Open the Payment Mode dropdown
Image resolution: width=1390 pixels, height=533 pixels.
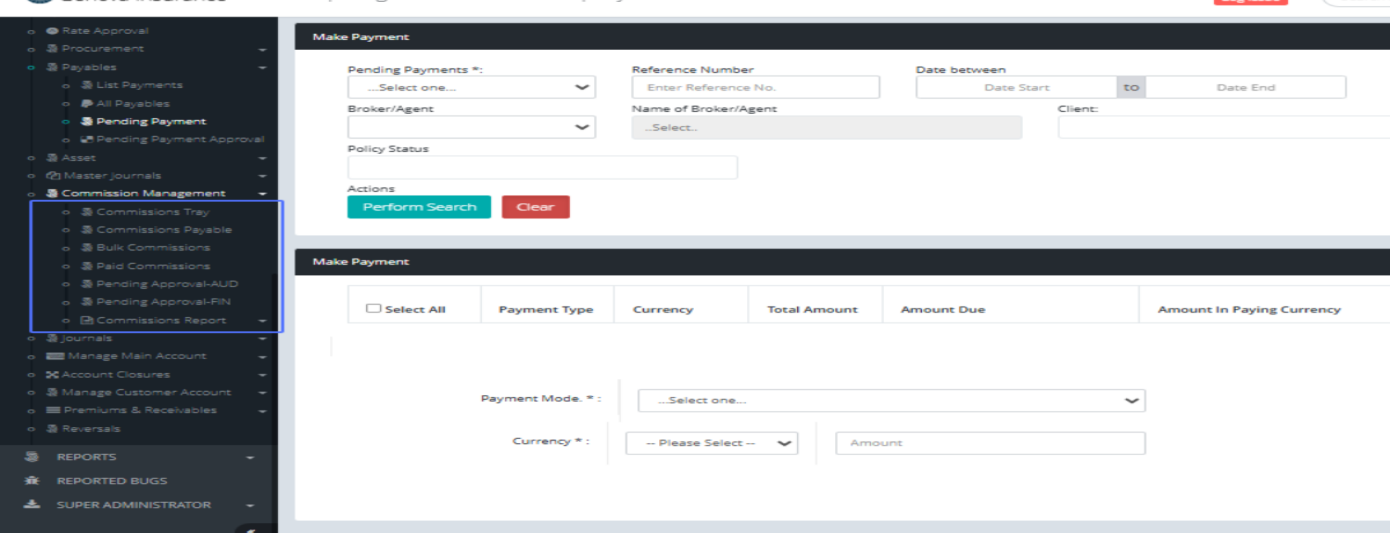pyautogui.click(x=891, y=401)
